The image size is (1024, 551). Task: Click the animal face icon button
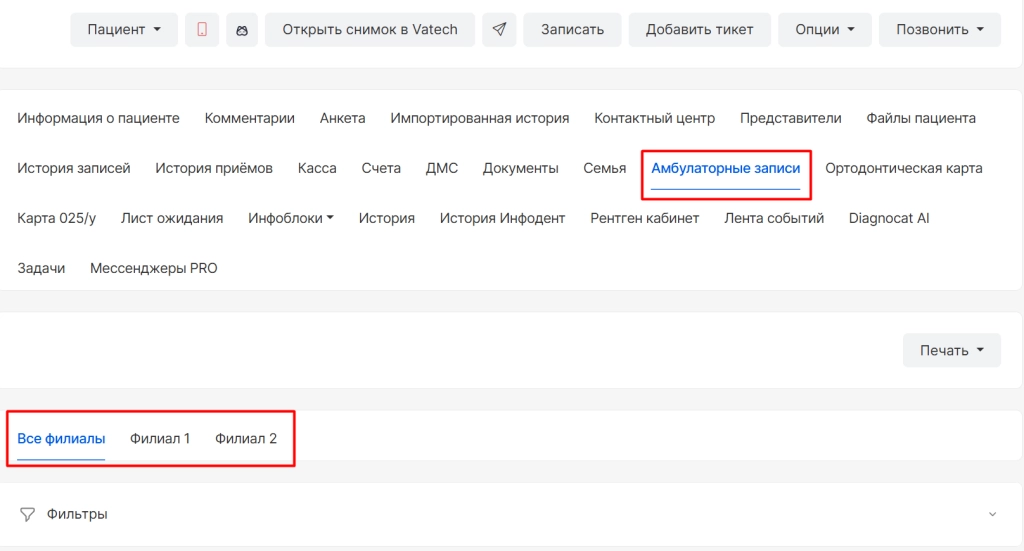point(242,30)
